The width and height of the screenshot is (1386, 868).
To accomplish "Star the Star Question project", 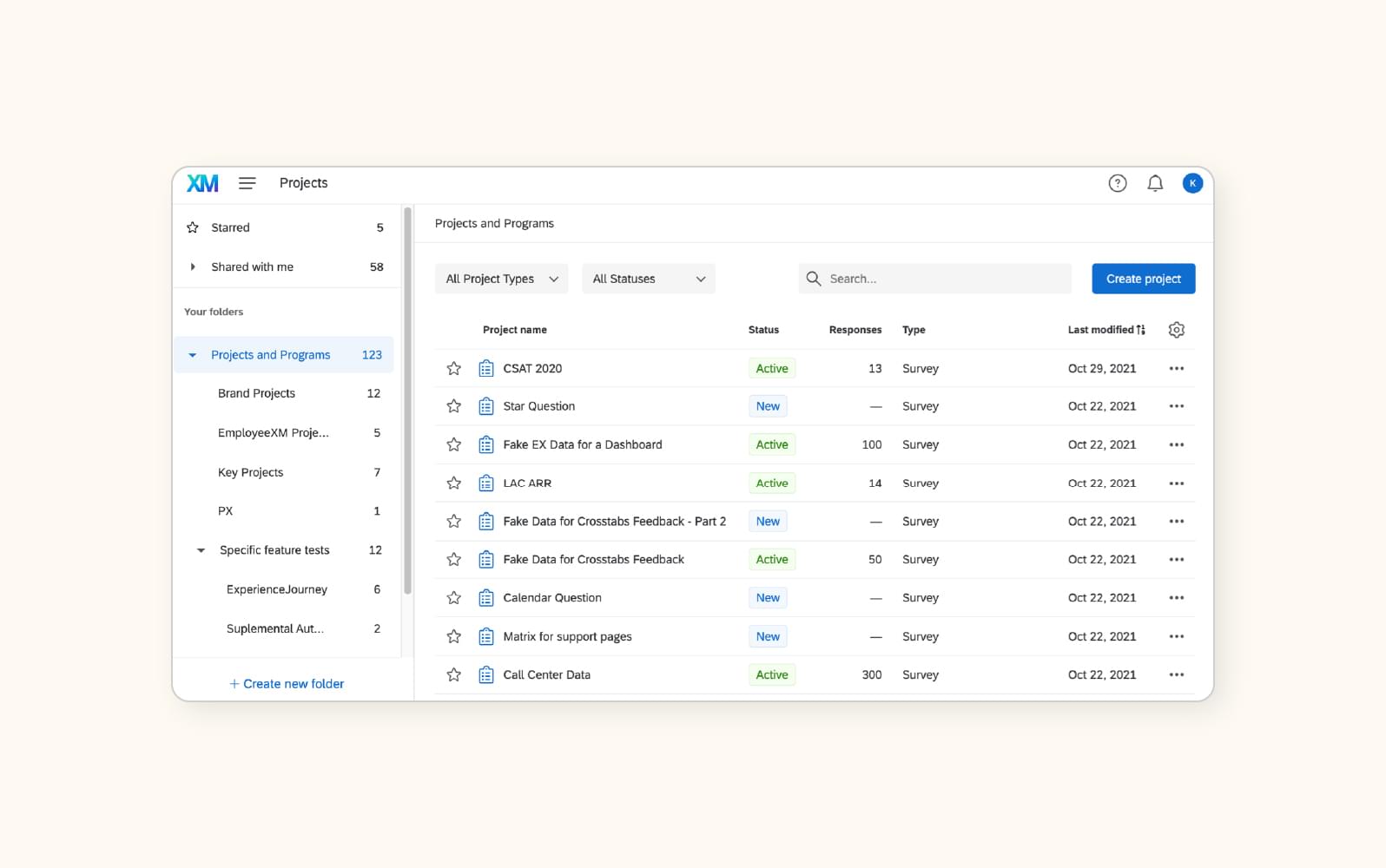I will tap(453, 406).
